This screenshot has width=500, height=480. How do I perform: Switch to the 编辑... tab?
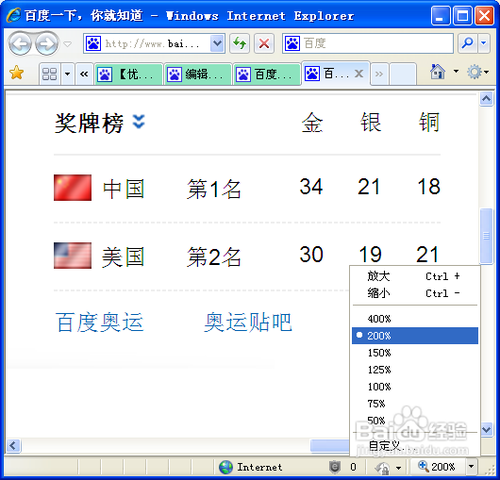coord(198,74)
